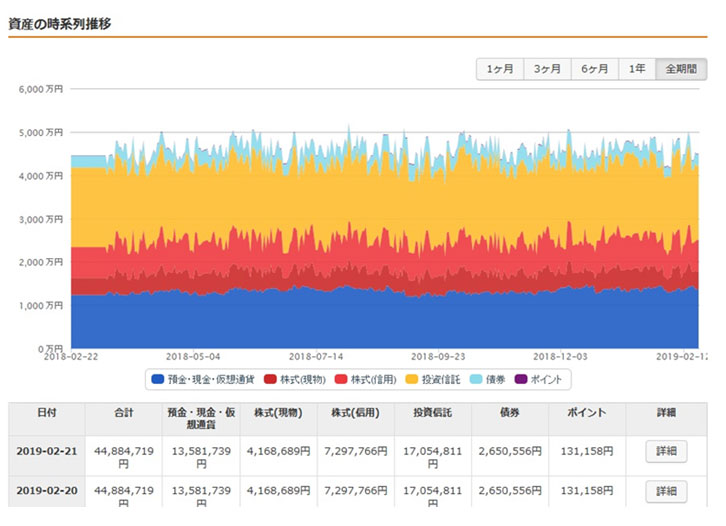Click total 44,884,719円 in 2019-02-21 row
Image resolution: width=726 pixels, height=526 pixels.
pos(124,457)
